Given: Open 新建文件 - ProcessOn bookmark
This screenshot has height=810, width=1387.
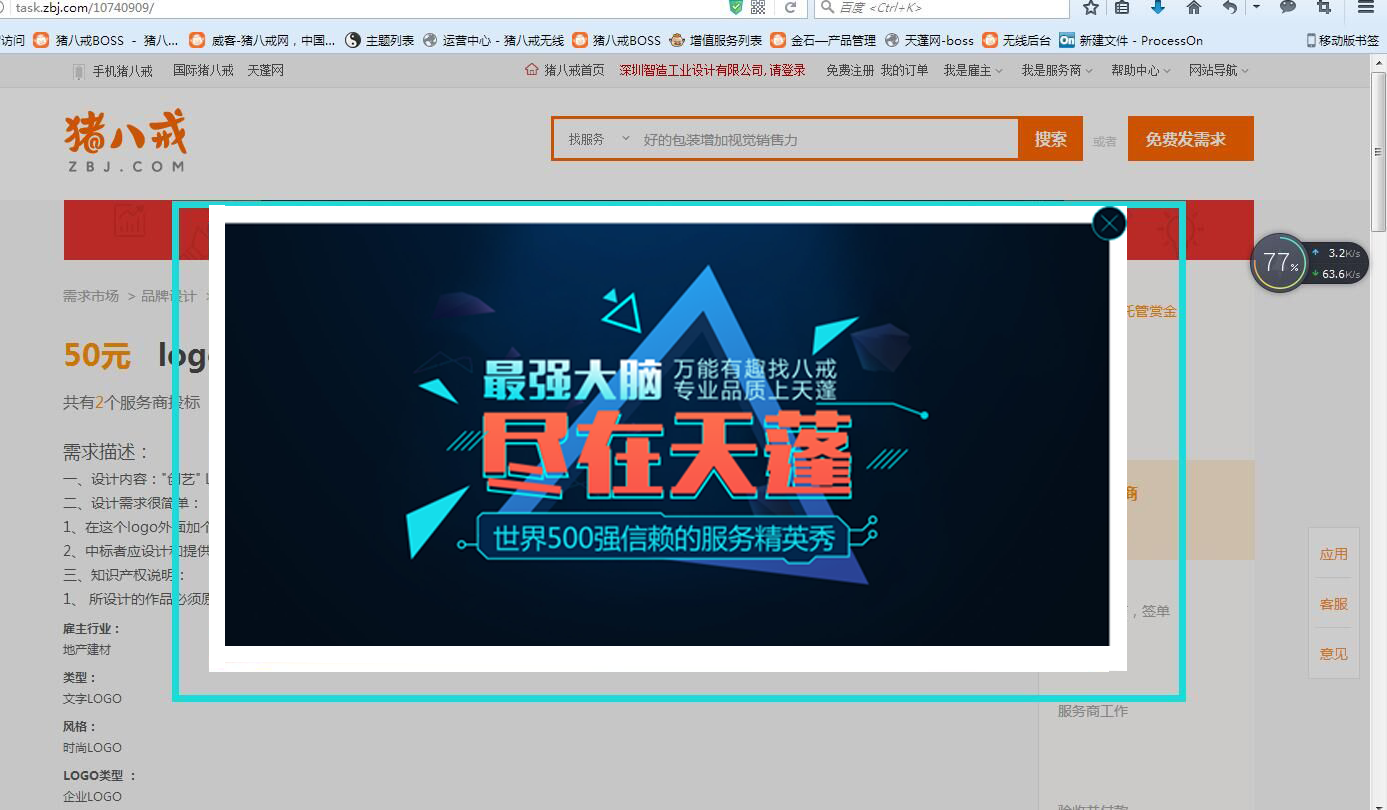Looking at the screenshot, I should 1131,40.
